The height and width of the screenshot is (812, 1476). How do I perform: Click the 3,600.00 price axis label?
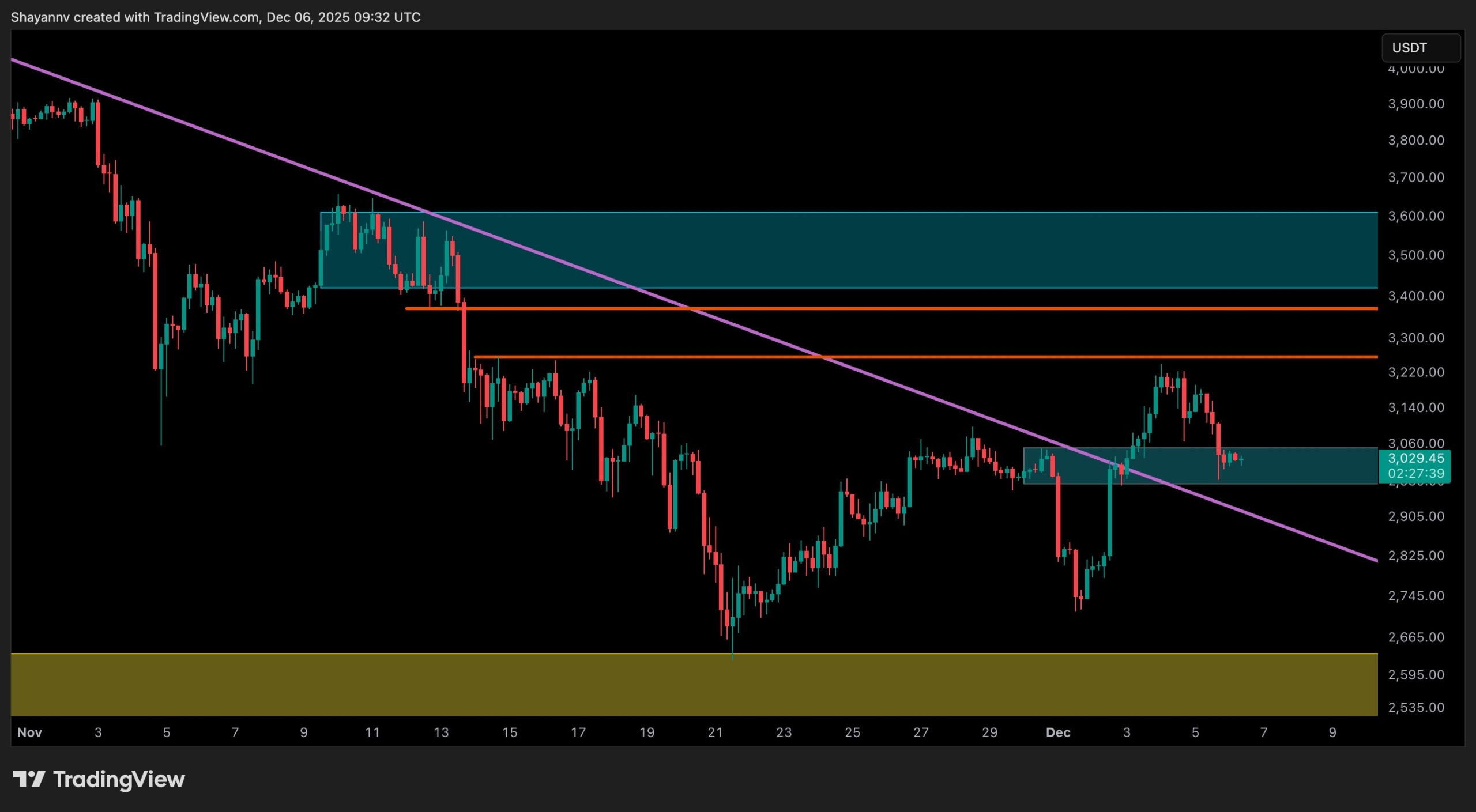coord(1415,216)
